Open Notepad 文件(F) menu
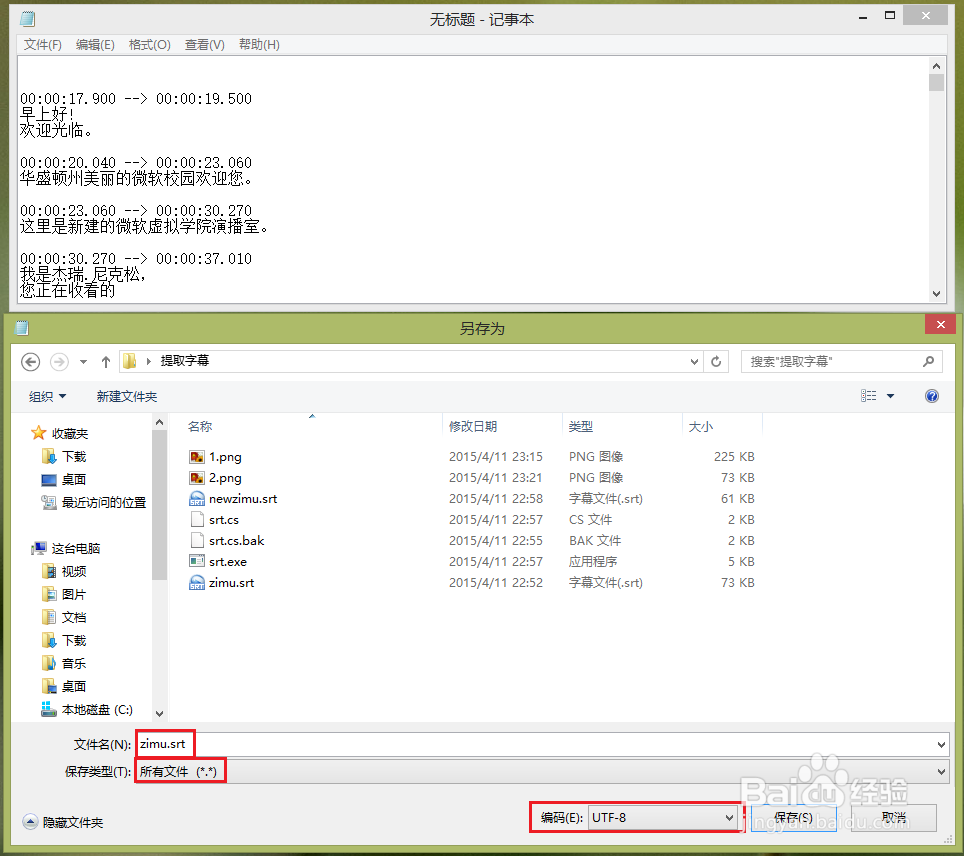The height and width of the screenshot is (856, 964). 42,44
